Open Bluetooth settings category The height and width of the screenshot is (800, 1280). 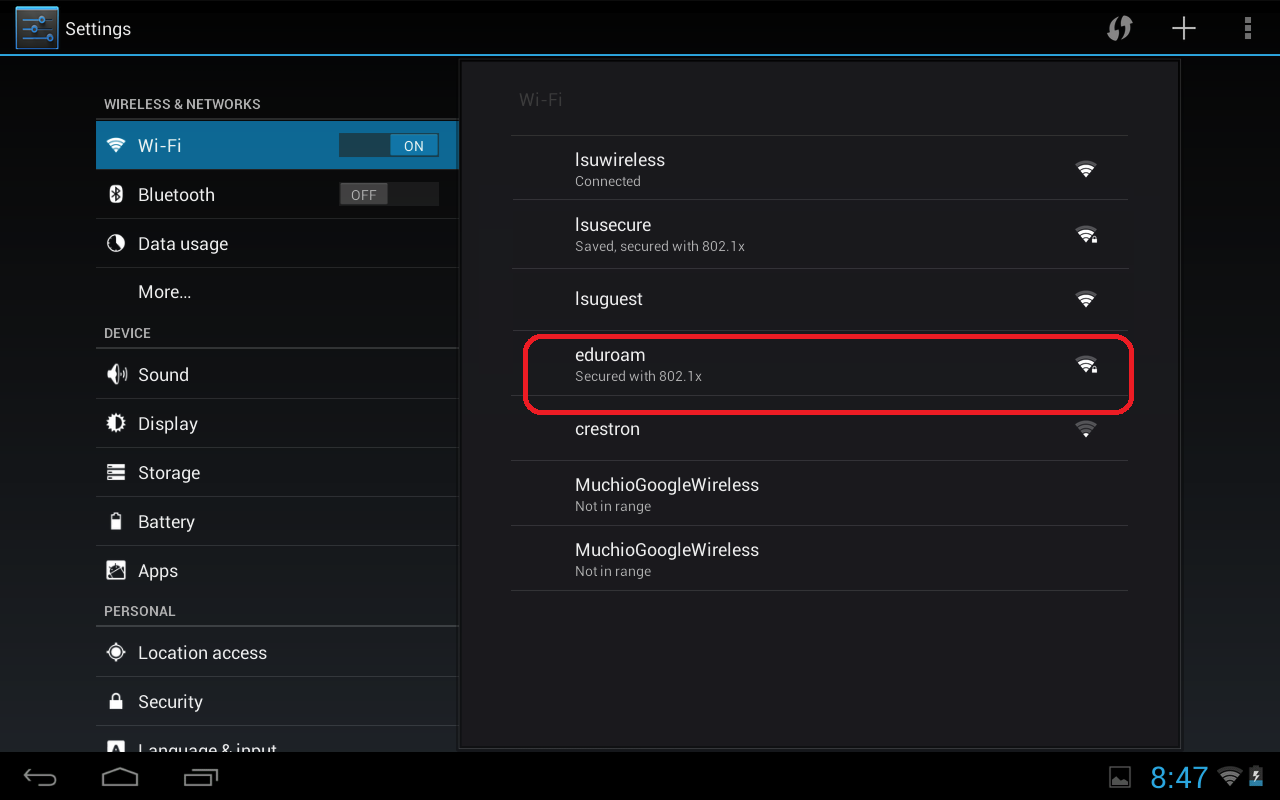(277, 194)
